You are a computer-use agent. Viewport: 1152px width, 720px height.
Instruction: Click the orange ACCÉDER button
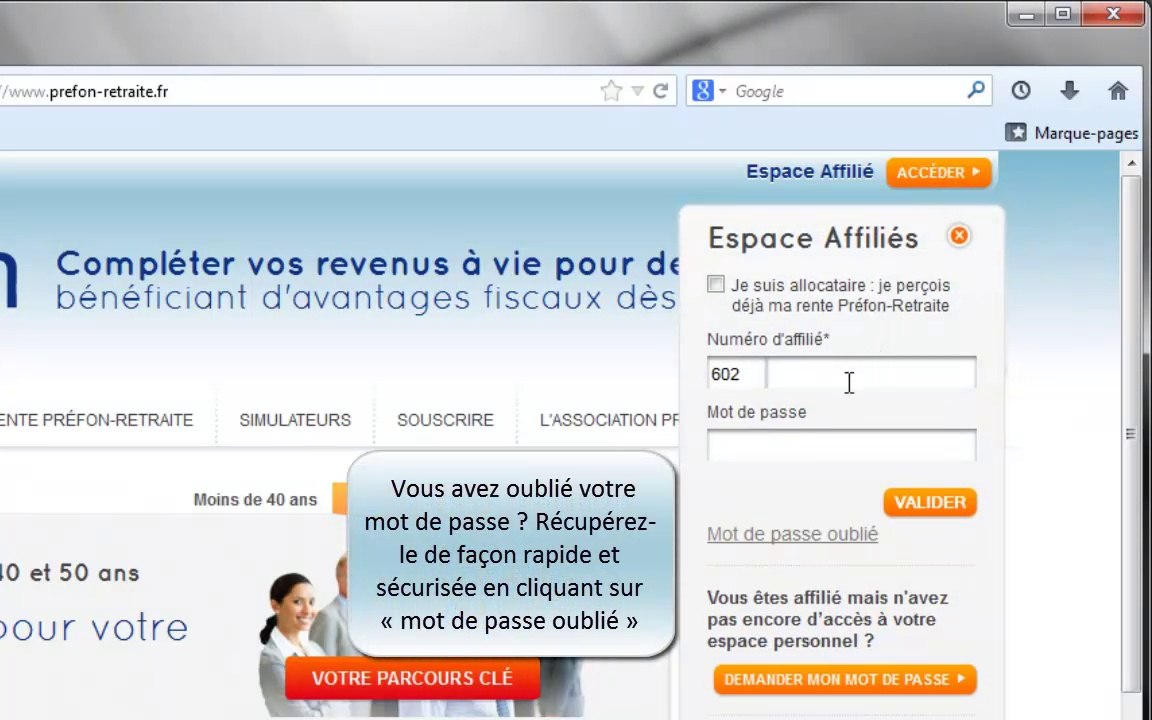(x=938, y=173)
